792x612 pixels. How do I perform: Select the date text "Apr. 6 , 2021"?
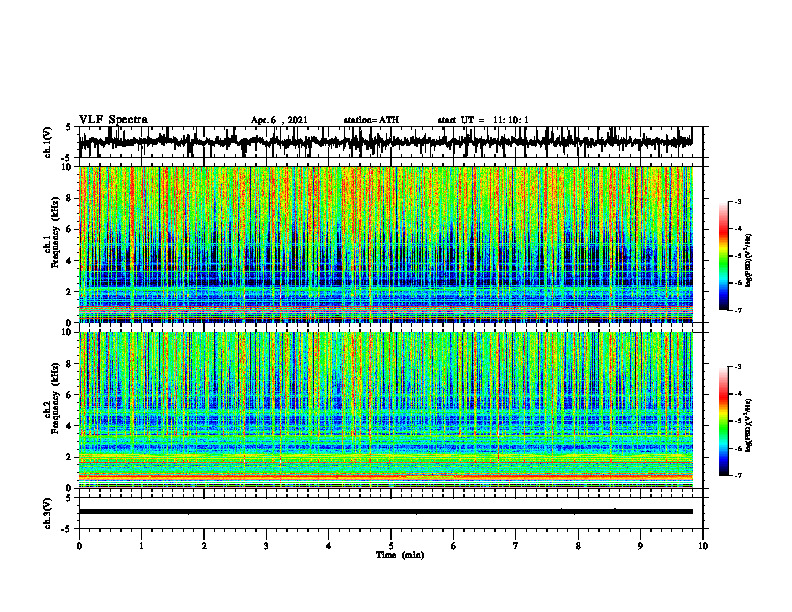(x=279, y=120)
